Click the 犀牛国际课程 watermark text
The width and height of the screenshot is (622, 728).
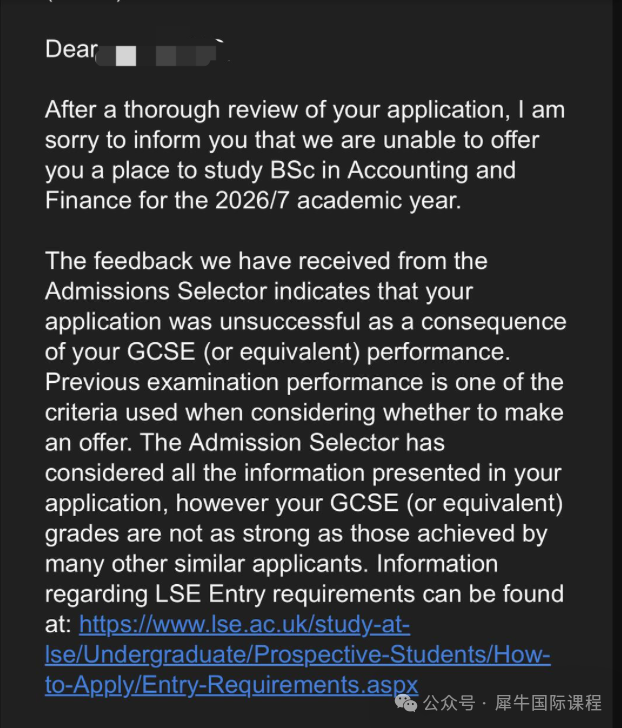[548, 703]
